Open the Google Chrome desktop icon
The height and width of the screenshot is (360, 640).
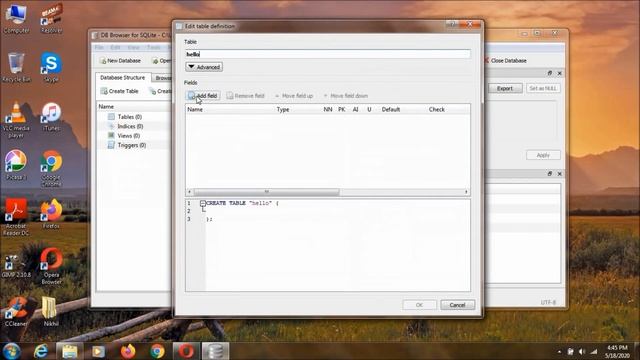[51, 169]
